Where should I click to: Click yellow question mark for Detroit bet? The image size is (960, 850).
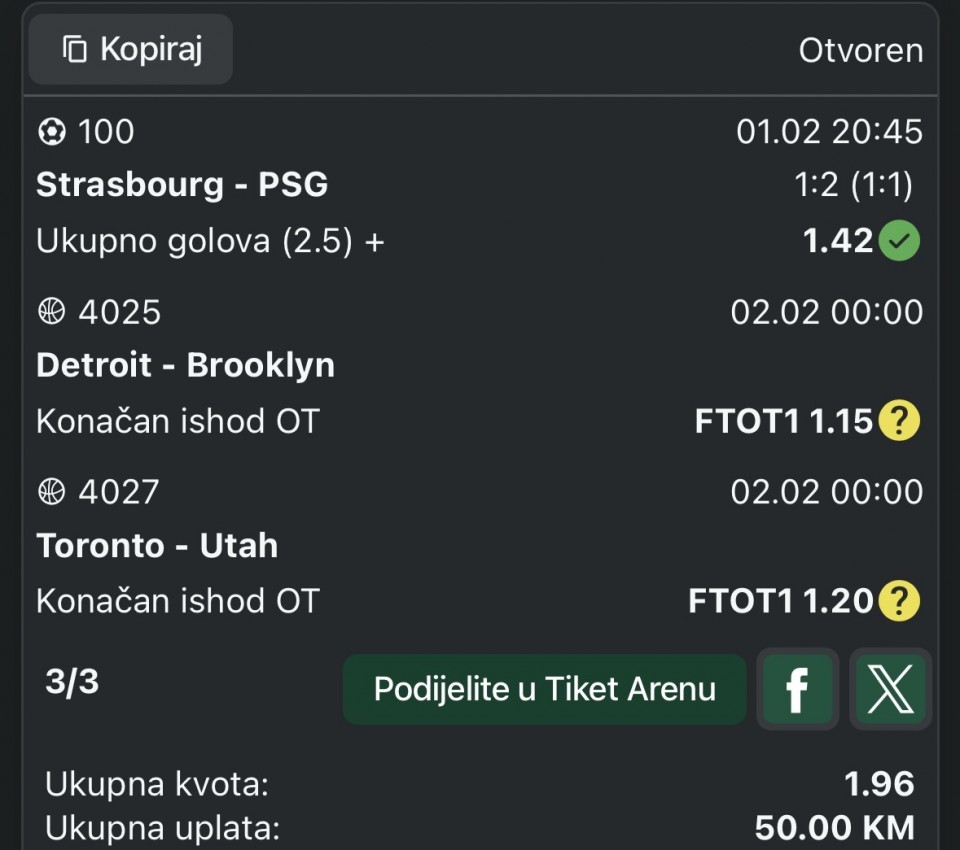click(899, 422)
